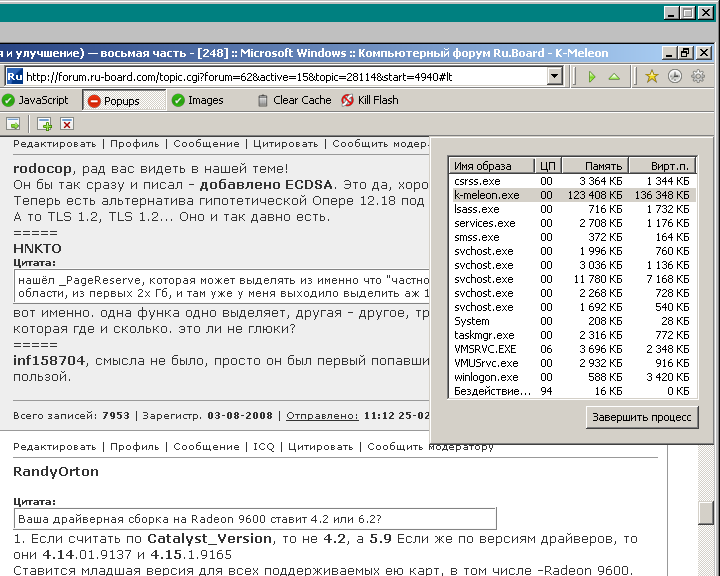Click the green Up triangle icon

(x=614, y=77)
